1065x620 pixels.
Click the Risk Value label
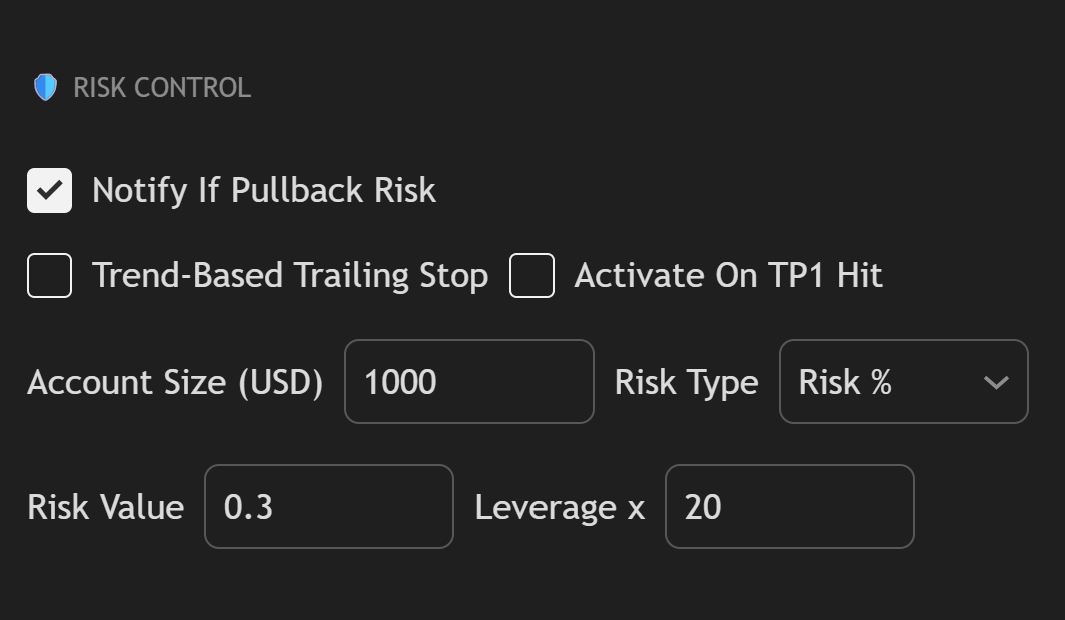(x=106, y=507)
